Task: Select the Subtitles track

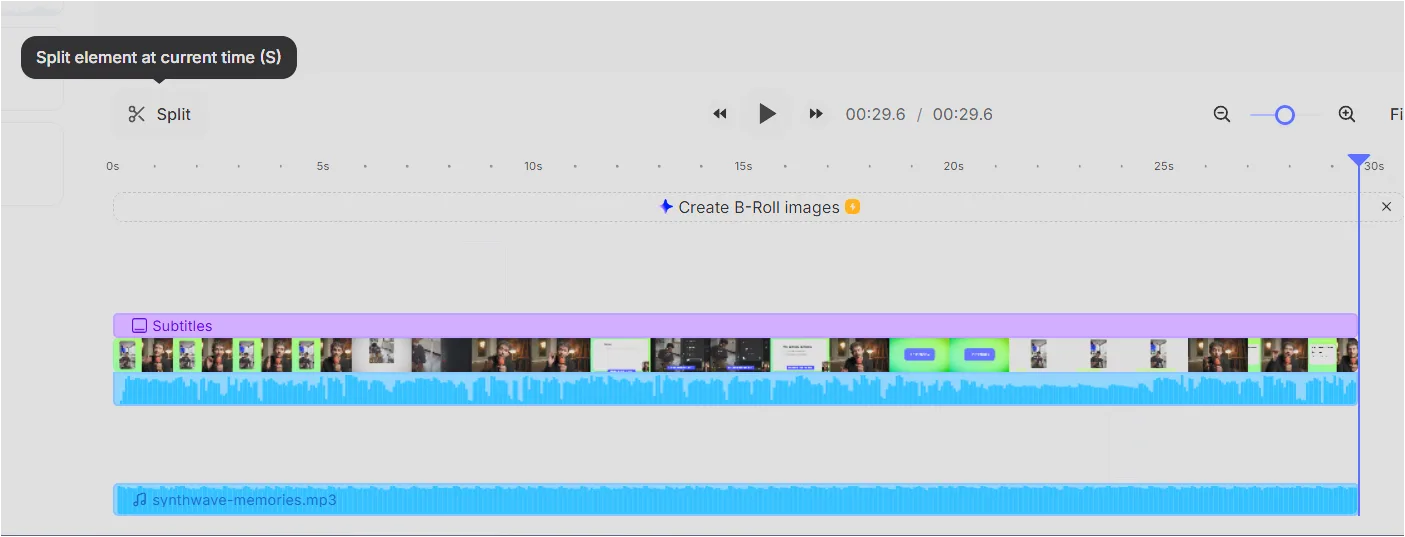Action: tap(735, 325)
